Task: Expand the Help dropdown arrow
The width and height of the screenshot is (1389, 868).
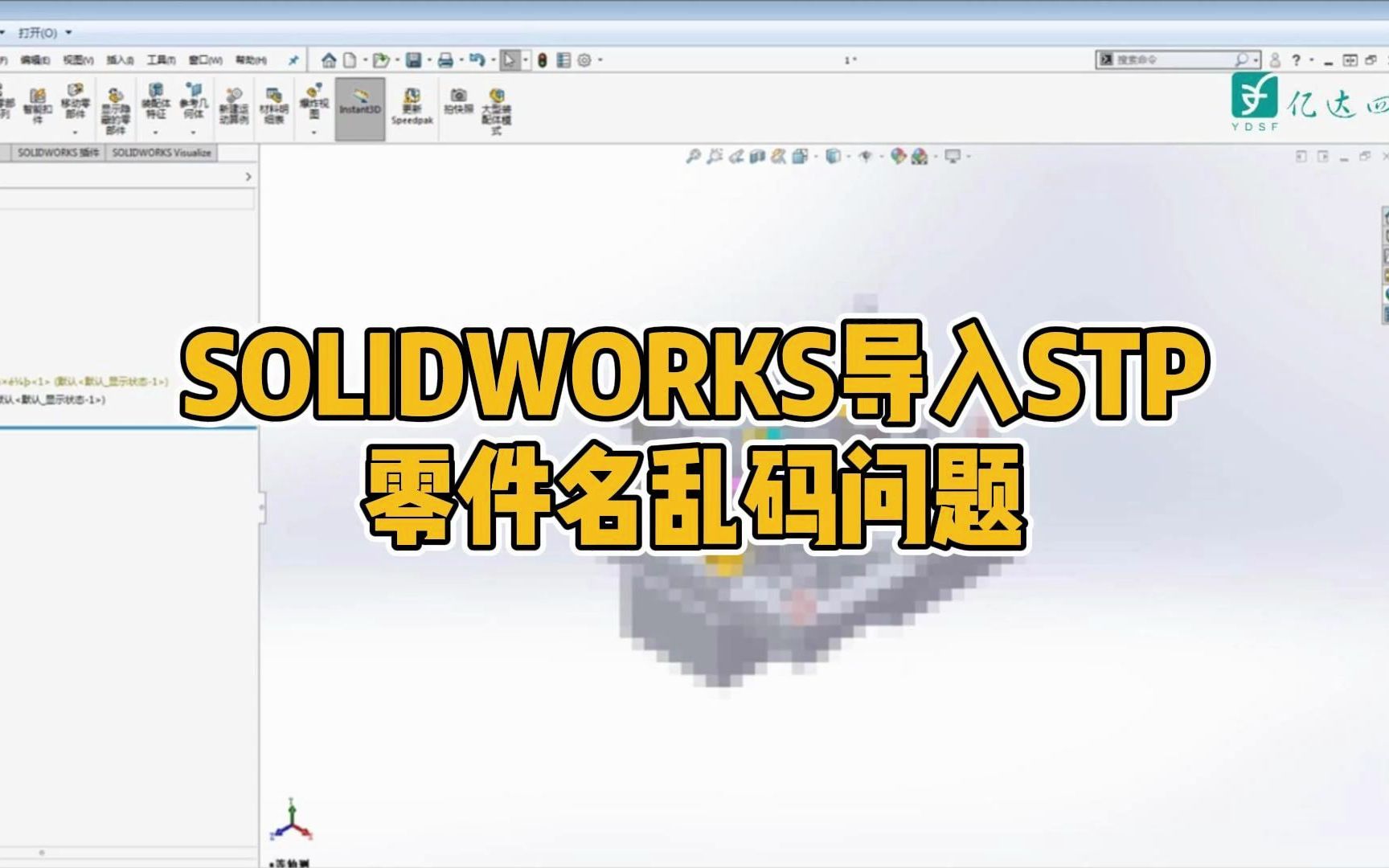Action: 1311,60
